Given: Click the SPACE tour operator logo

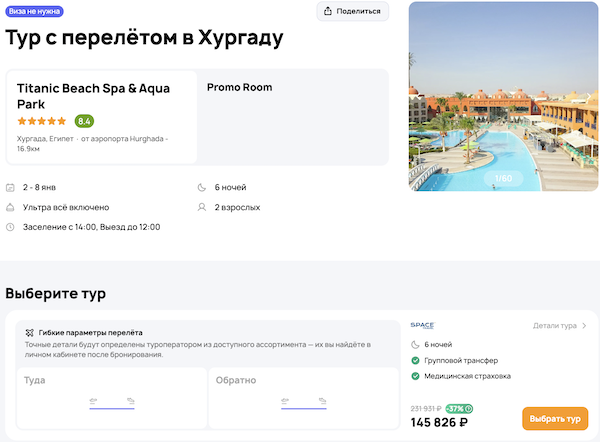Looking at the screenshot, I should [422, 325].
